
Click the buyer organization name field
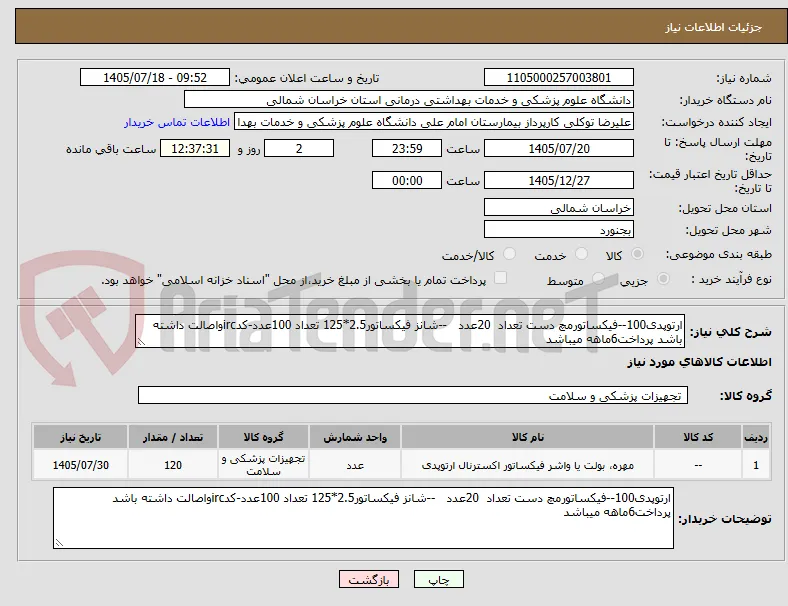pos(409,99)
